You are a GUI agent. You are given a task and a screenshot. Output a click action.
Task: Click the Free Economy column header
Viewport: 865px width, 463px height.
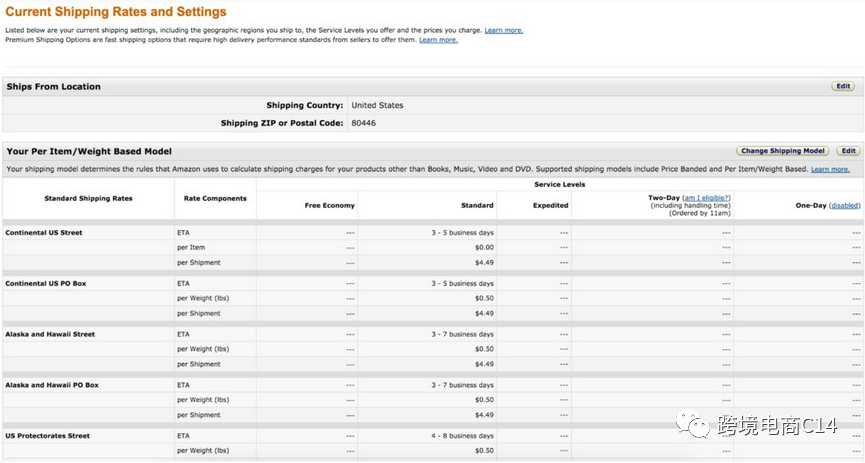coord(329,206)
